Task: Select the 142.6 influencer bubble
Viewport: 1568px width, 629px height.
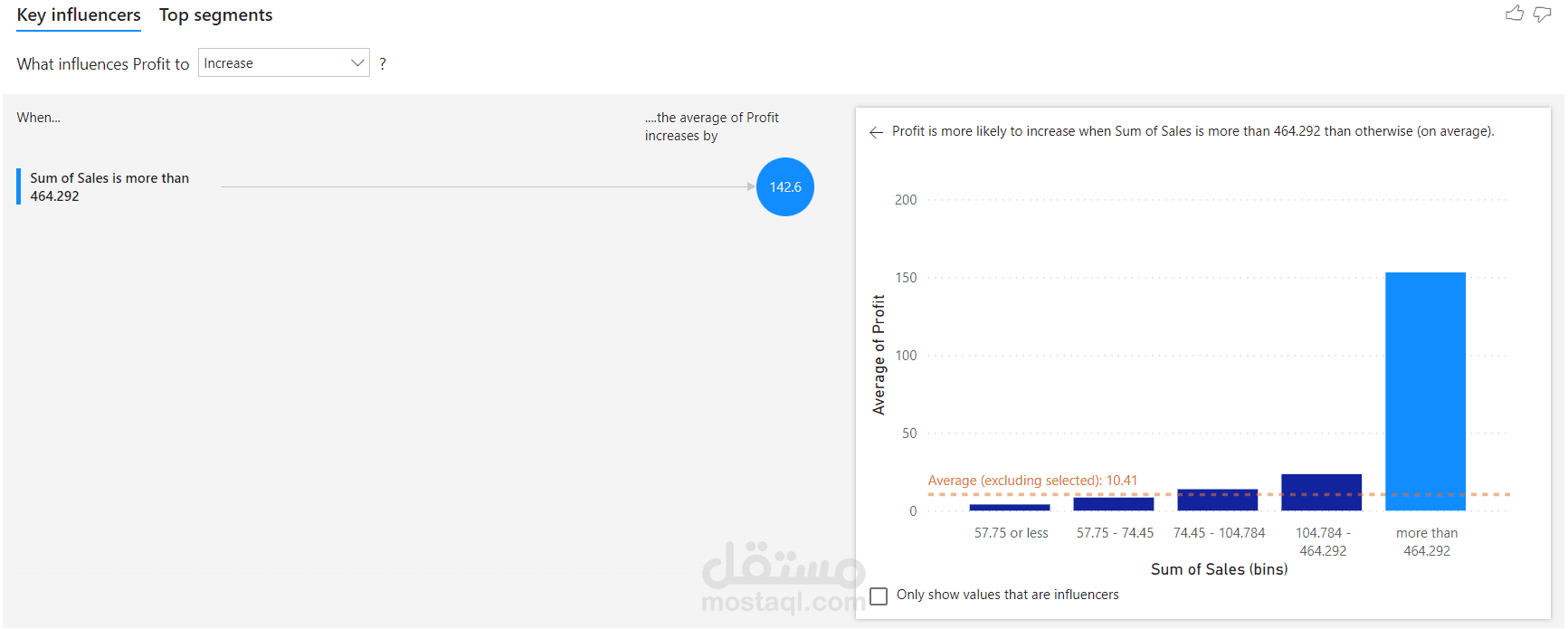Action: (x=784, y=187)
